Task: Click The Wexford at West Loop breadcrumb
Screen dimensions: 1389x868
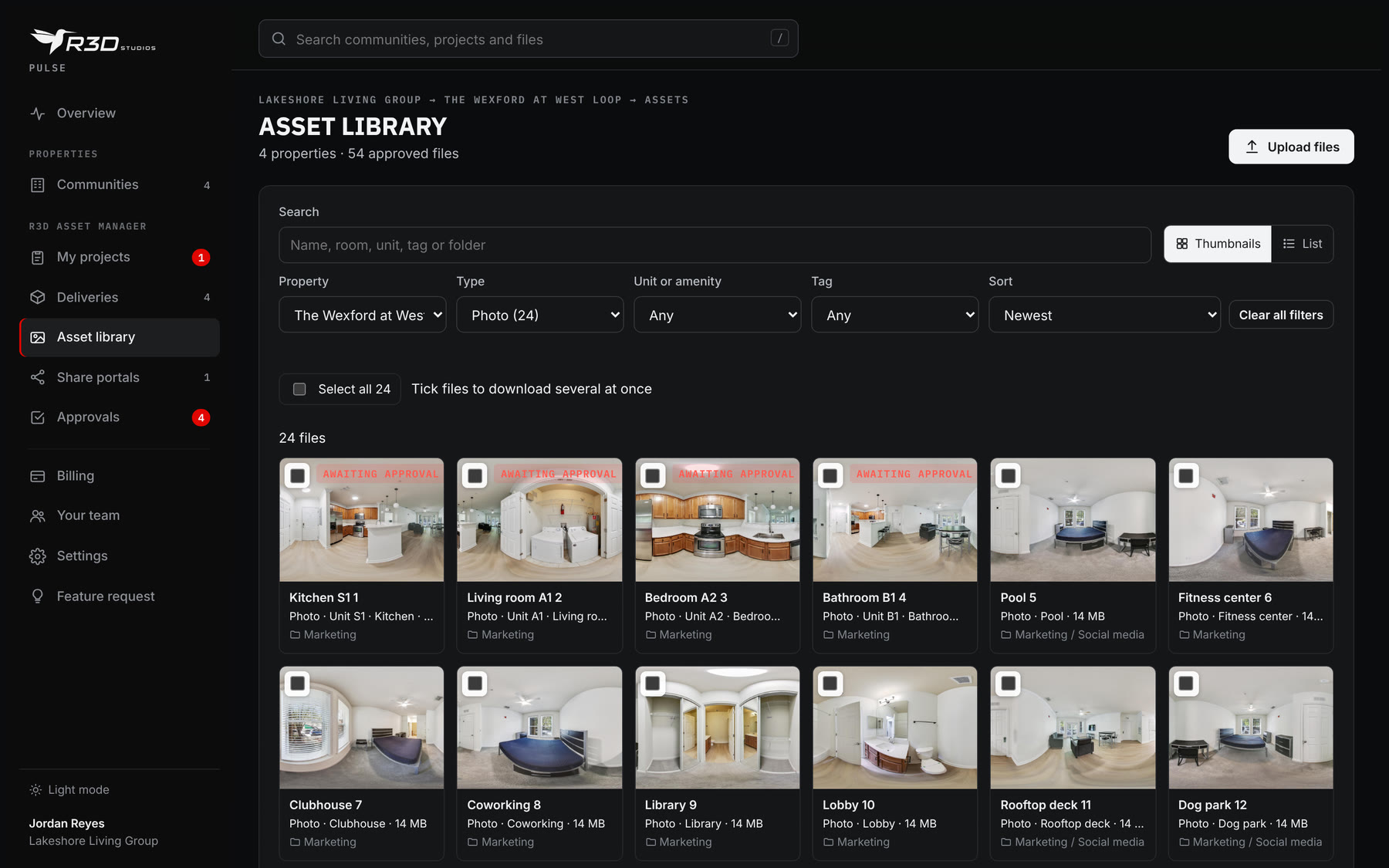Action: (532, 100)
